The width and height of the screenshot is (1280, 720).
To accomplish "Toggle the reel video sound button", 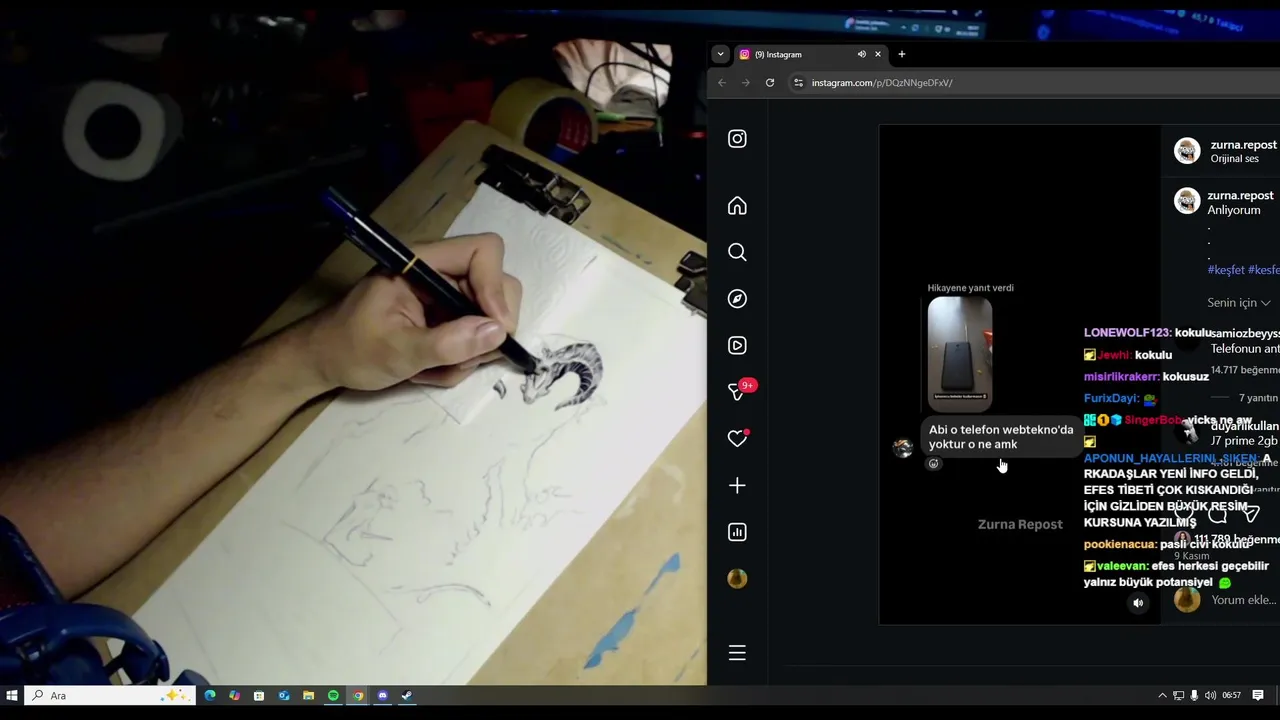I will click(x=1138, y=603).
